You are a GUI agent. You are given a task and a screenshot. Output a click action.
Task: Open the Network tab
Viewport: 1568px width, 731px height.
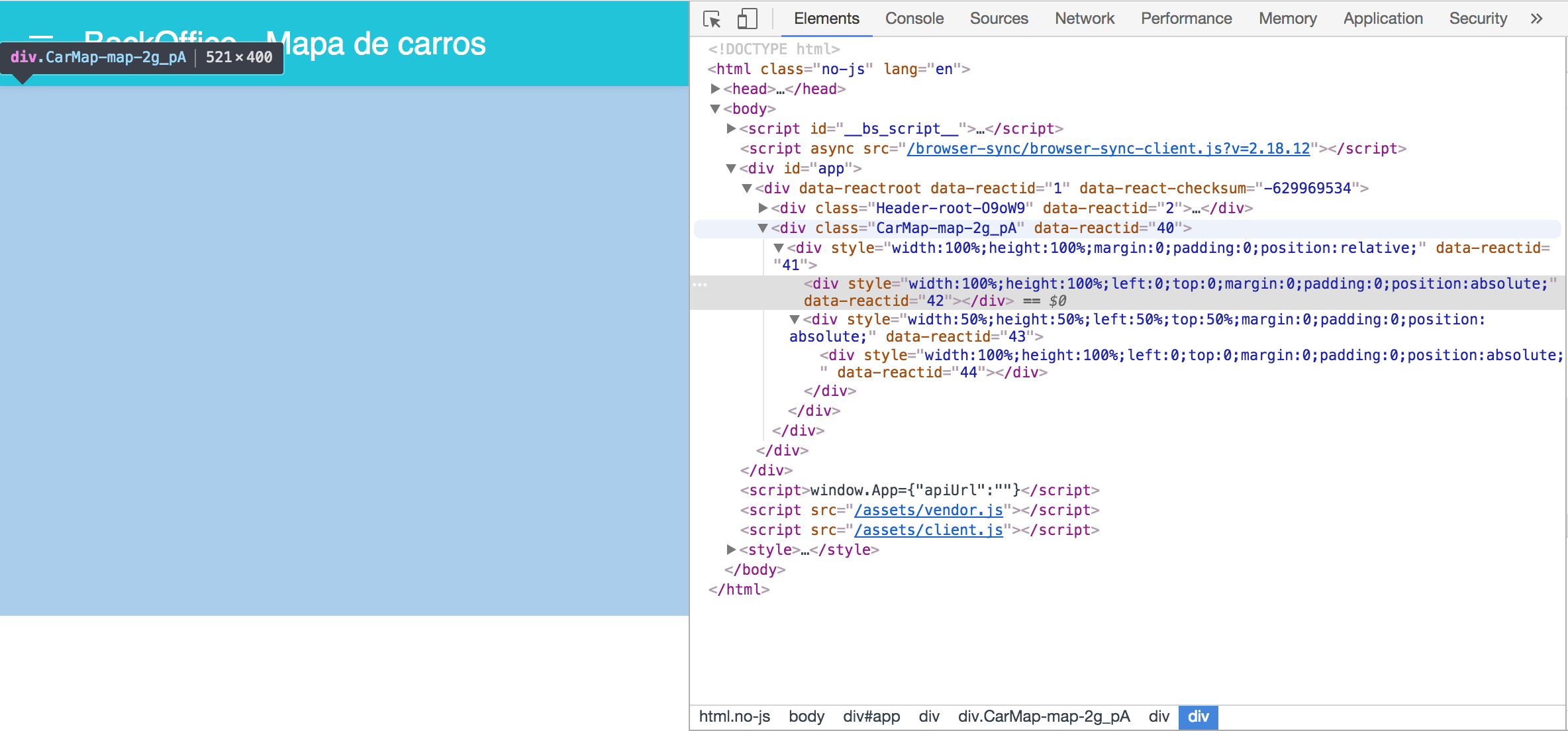click(1084, 19)
